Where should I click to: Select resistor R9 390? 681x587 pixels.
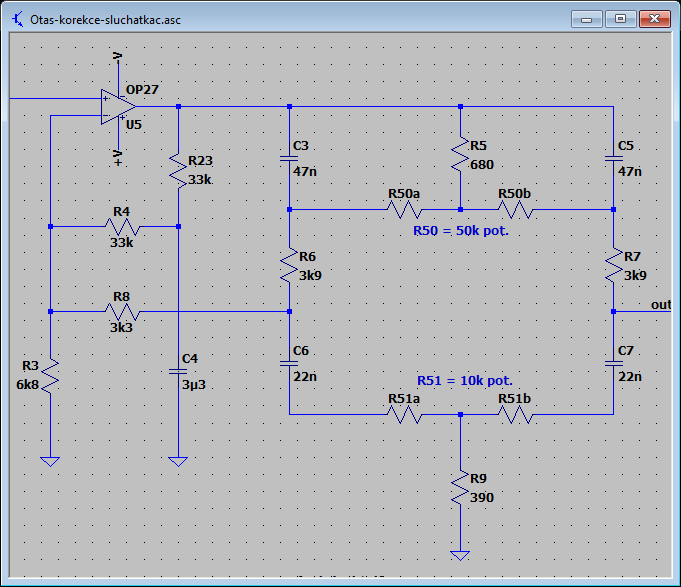[x=460, y=487]
